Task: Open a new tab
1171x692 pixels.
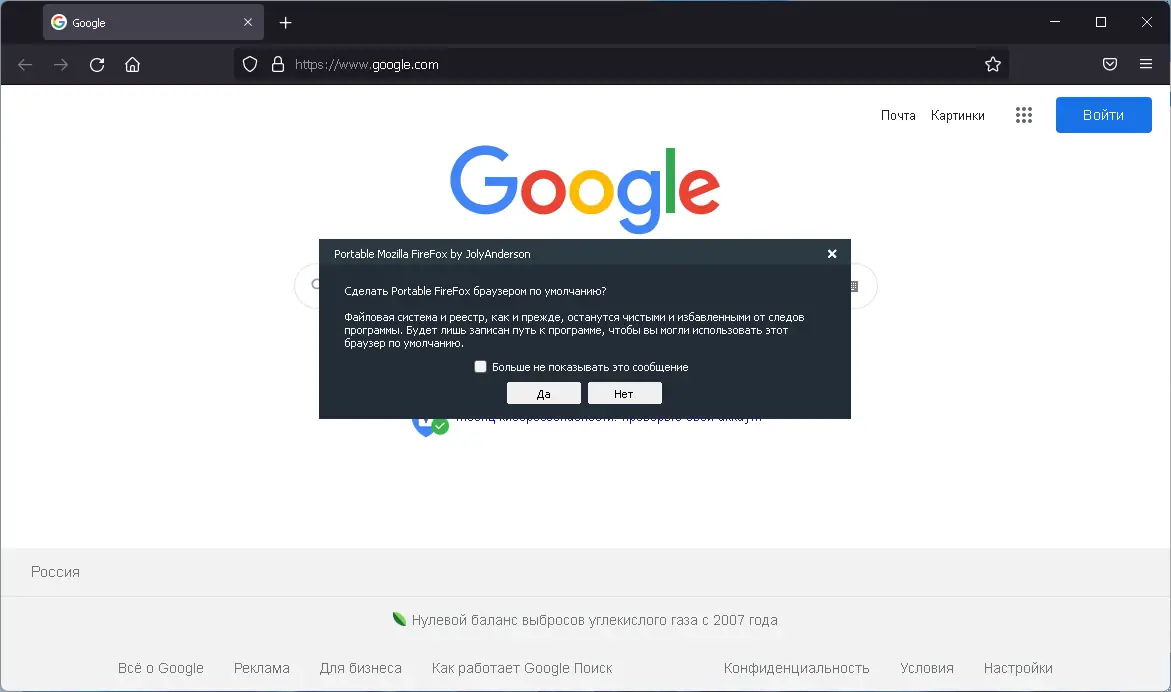Action: [285, 23]
